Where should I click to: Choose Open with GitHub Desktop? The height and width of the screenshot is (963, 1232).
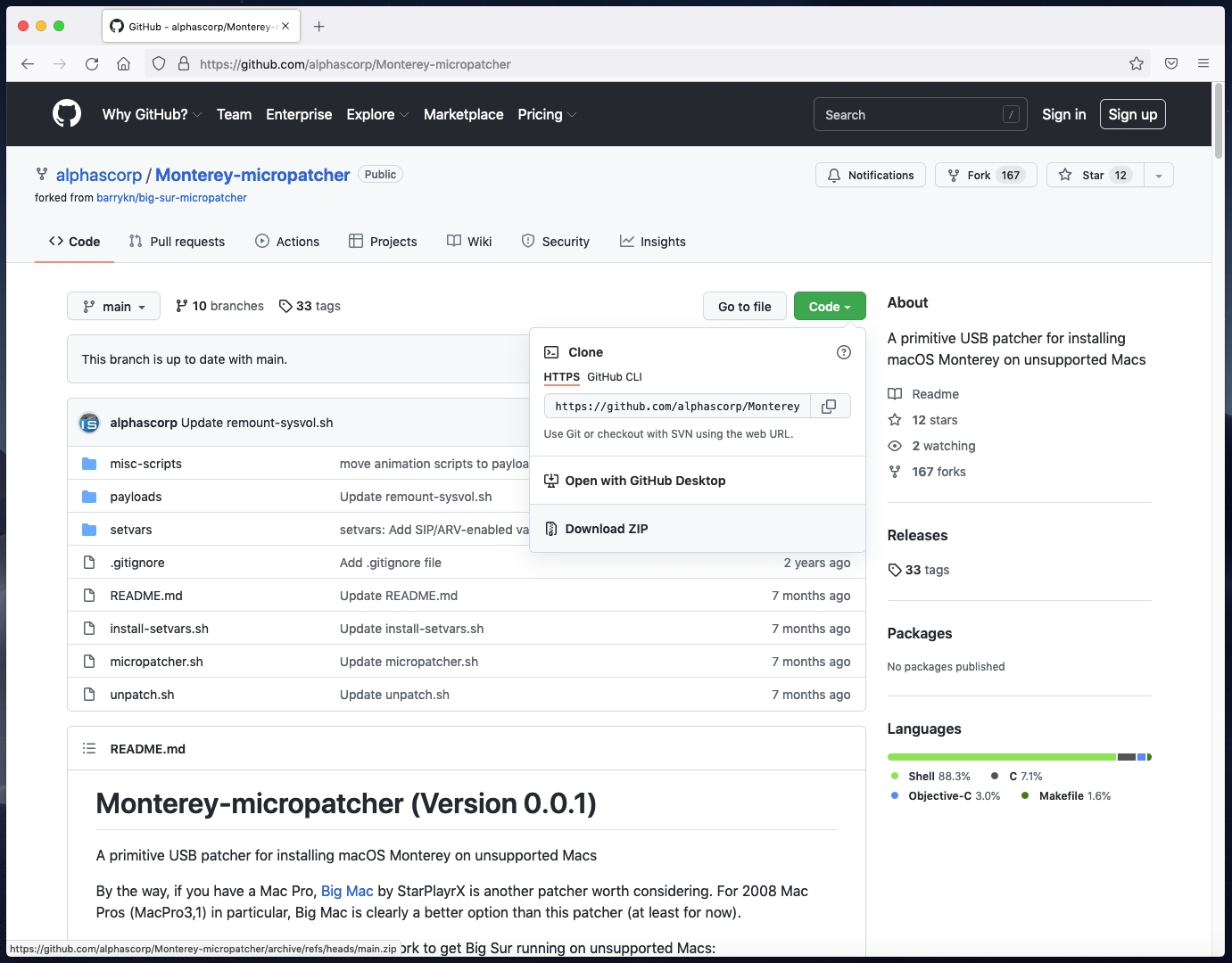(698, 481)
